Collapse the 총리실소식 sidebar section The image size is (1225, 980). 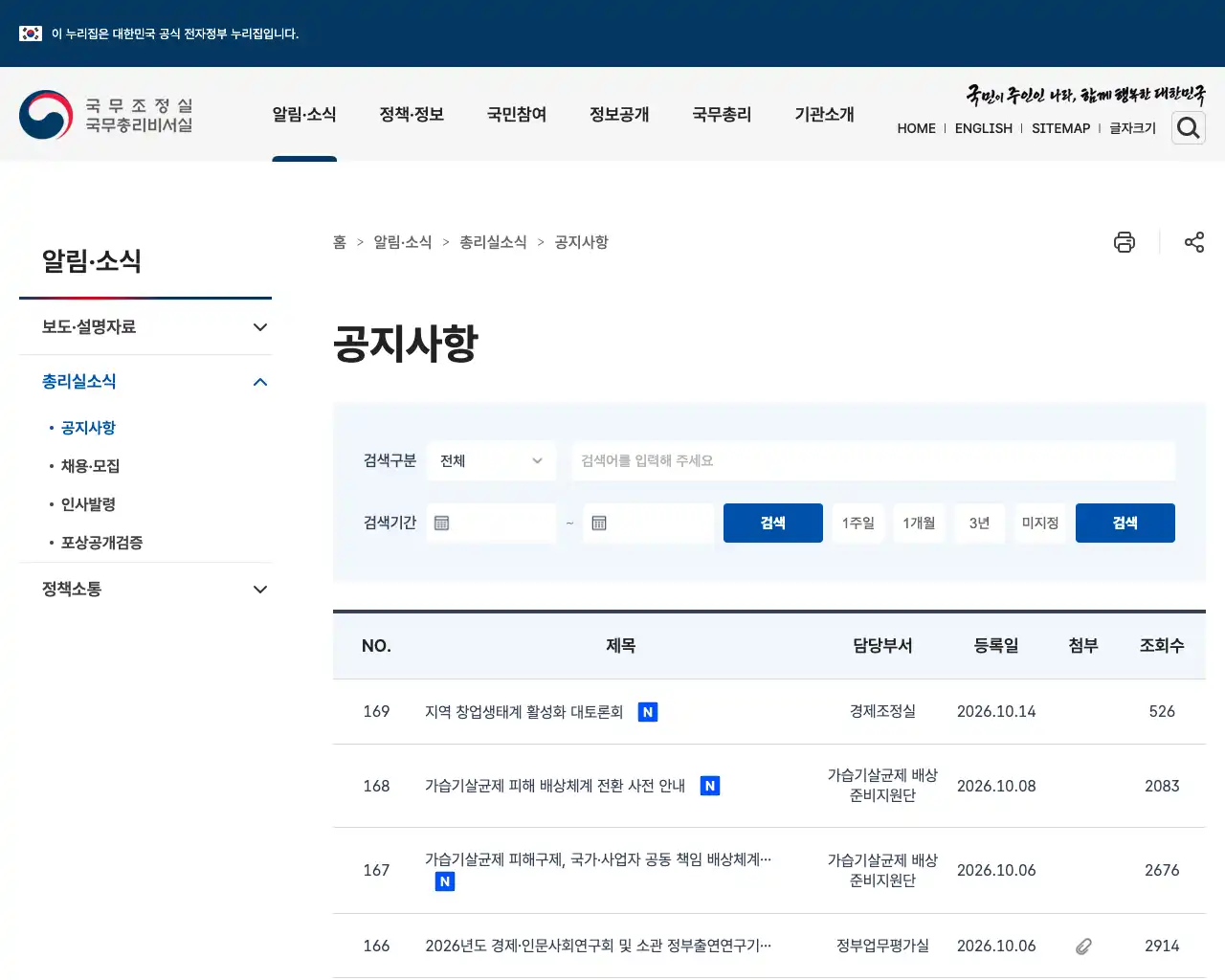click(x=145, y=382)
